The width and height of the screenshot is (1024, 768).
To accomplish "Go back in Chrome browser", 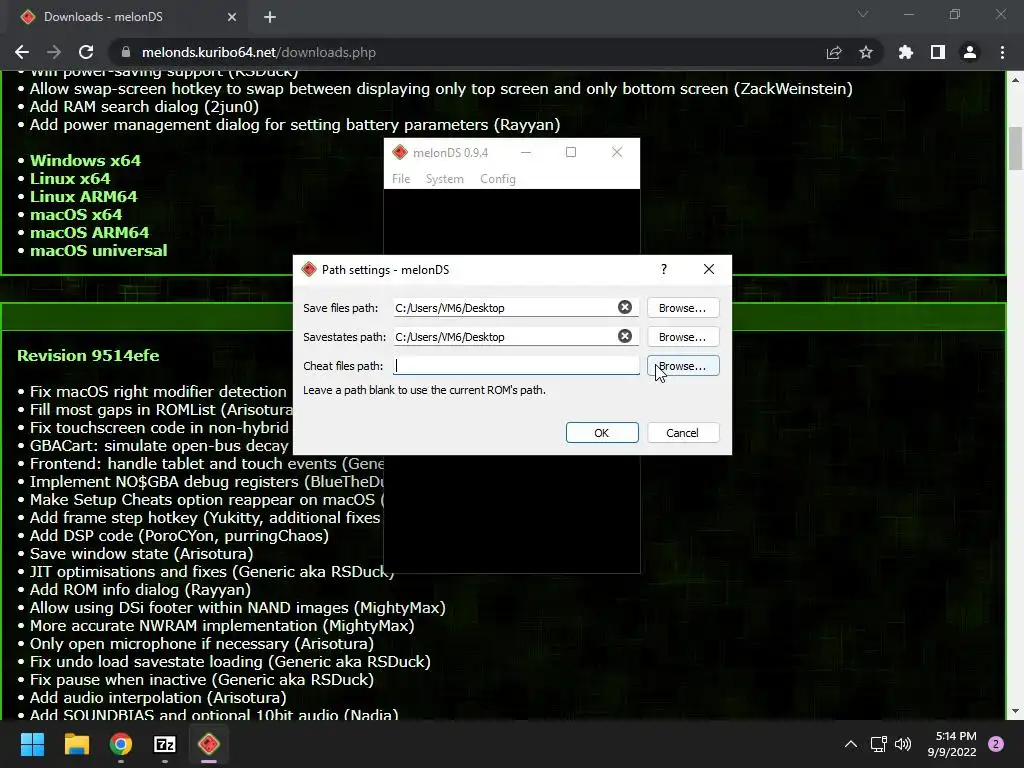I will 22,52.
